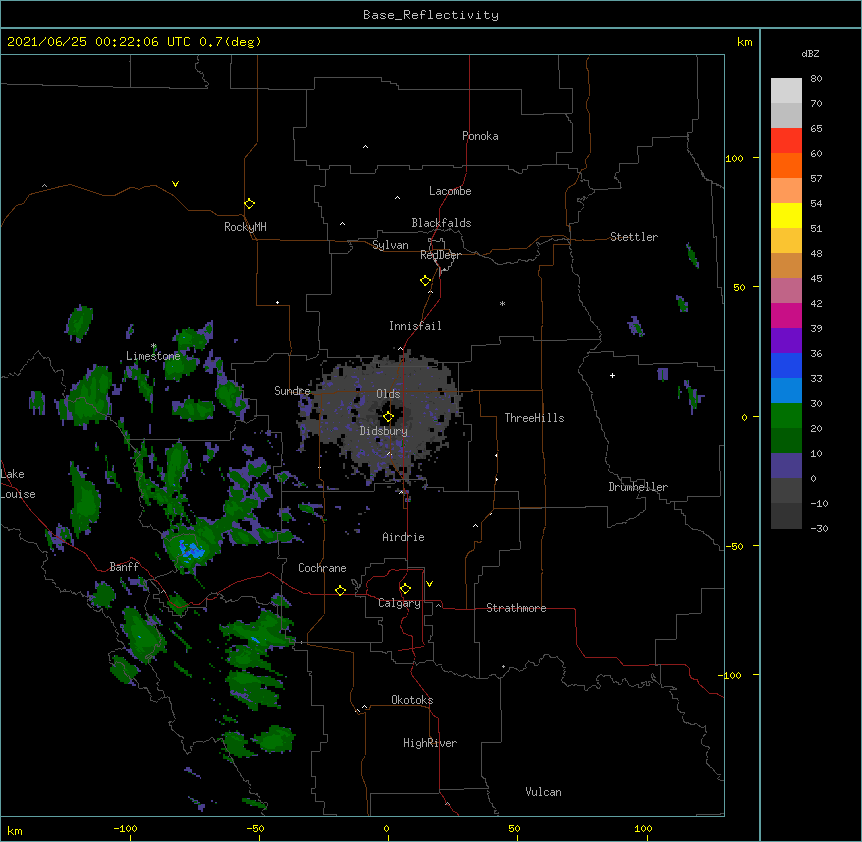
Task: Click the Calgary city label
Action: click(x=399, y=603)
